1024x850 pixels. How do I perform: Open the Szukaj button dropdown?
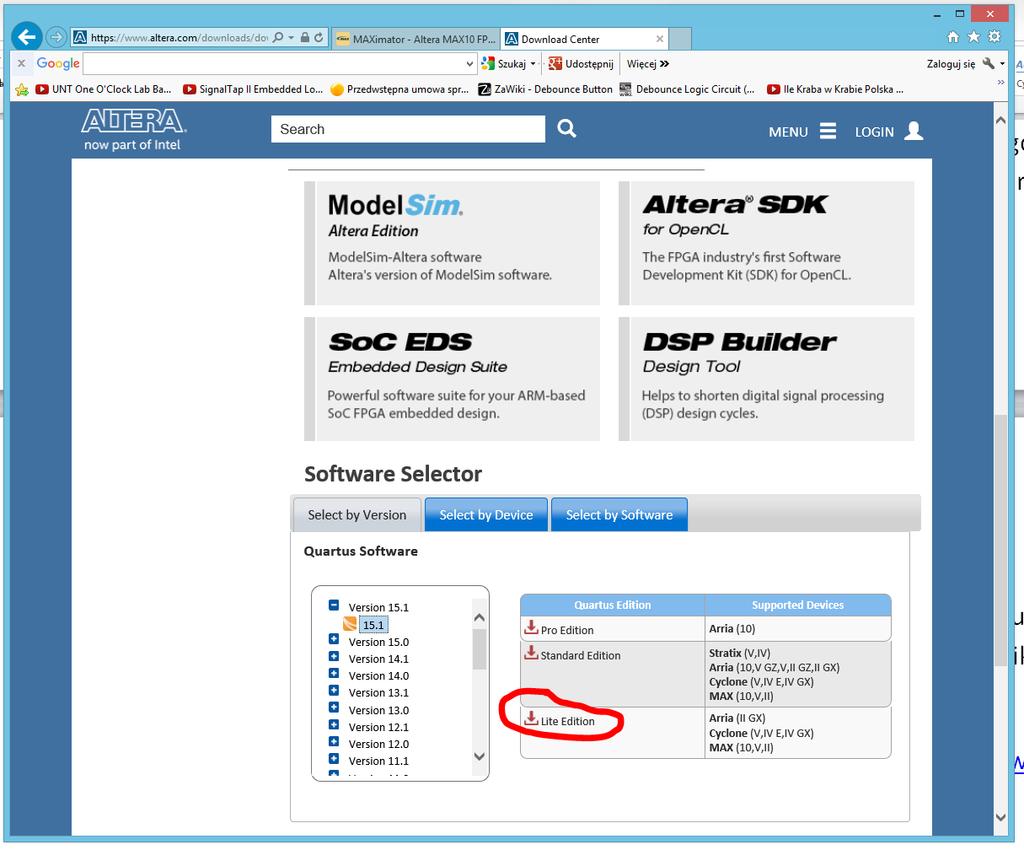point(533,63)
